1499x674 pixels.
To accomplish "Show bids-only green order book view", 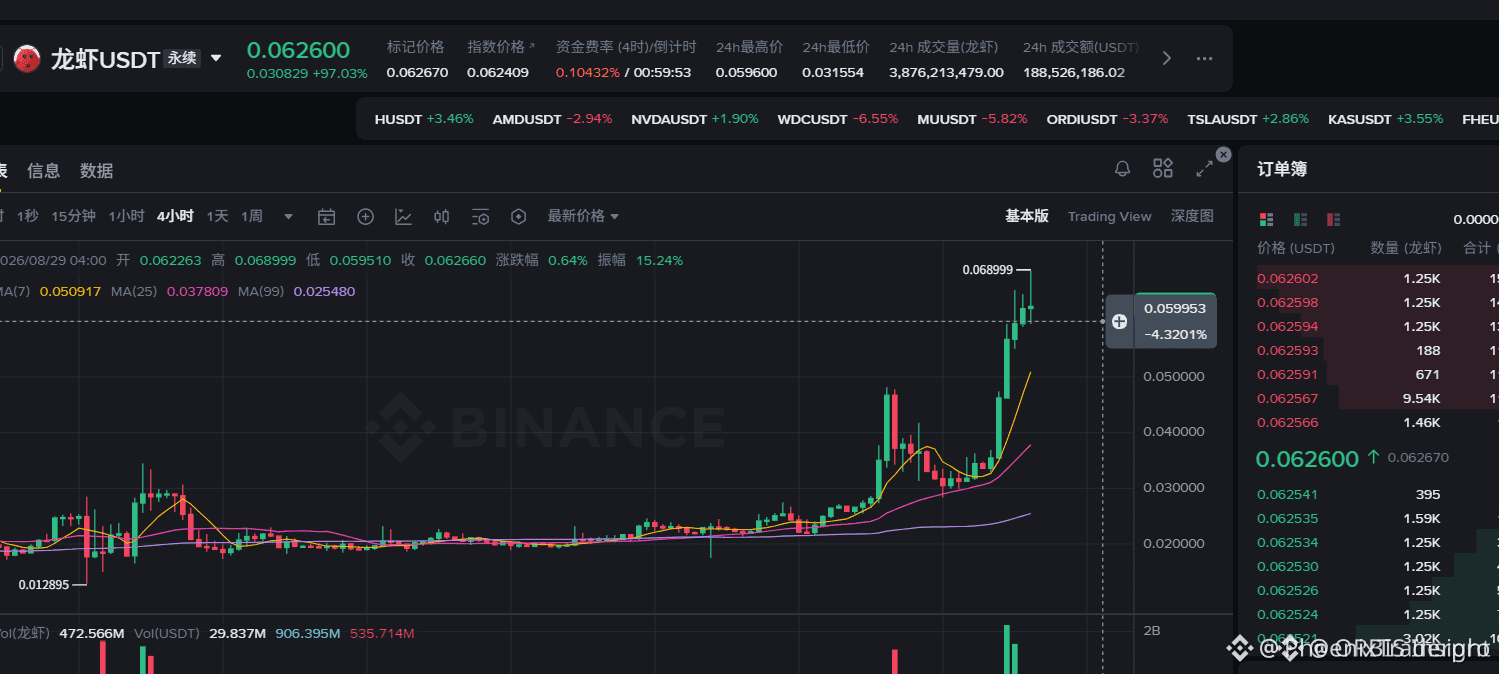I will [x=1300, y=219].
